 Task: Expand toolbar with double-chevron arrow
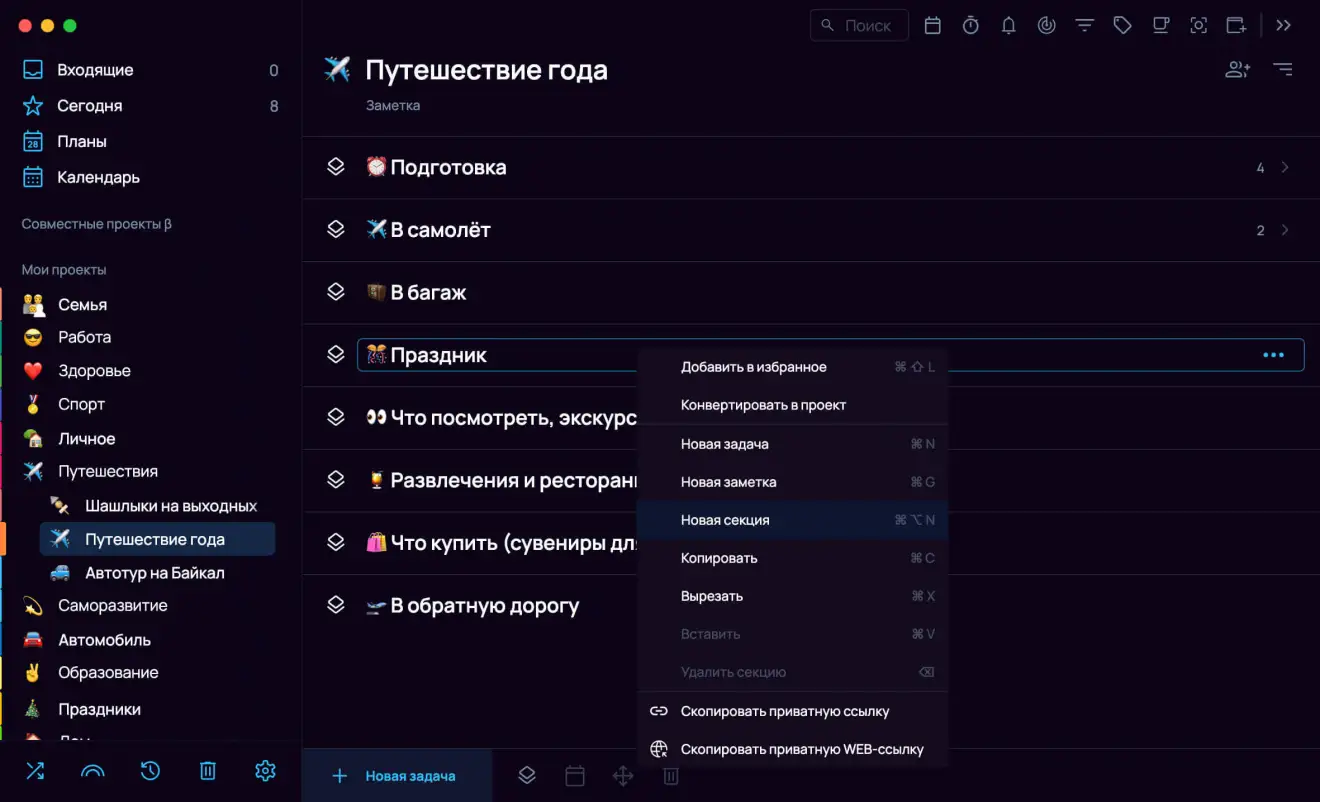click(x=1284, y=26)
